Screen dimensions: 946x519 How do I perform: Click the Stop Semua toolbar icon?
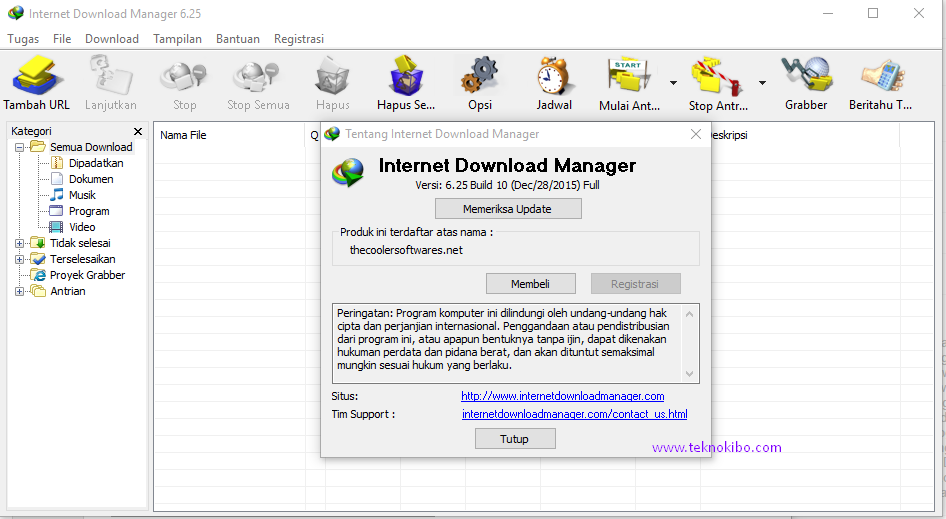click(x=258, y=77)
